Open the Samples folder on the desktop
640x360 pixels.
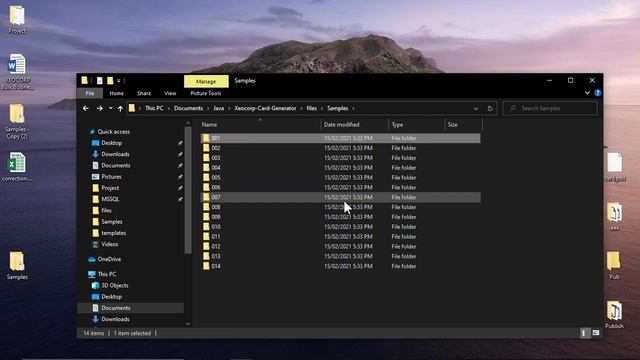[x=17, y=265]
